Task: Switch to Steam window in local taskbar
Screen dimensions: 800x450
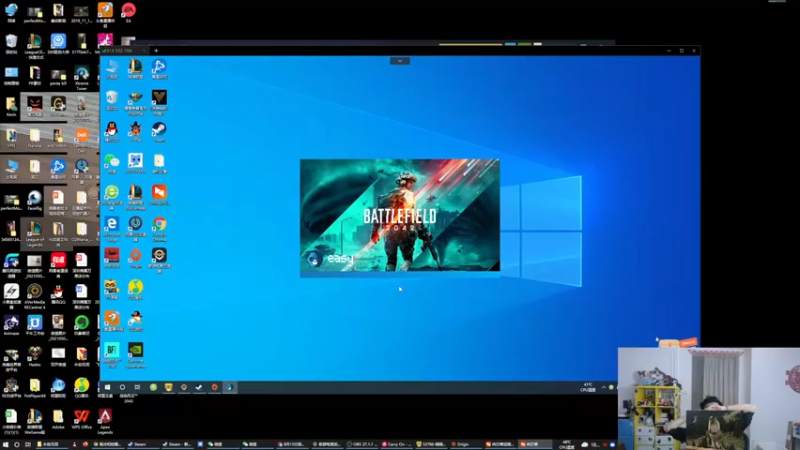Action: 141,444
